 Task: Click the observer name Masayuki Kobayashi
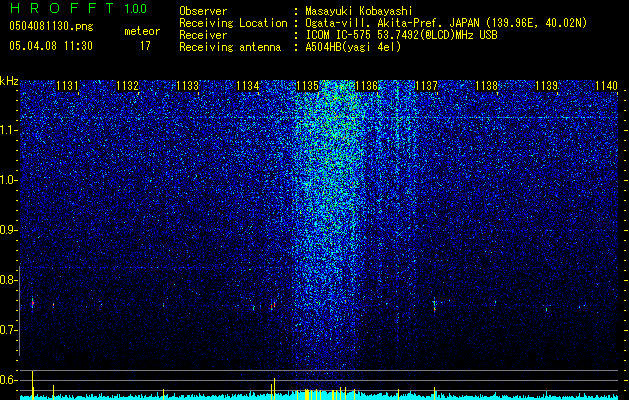tap(359, 12)
